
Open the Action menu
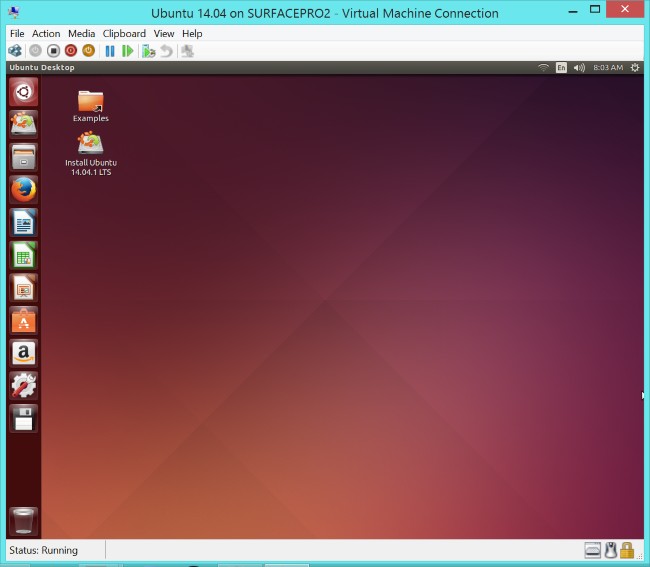46,34
